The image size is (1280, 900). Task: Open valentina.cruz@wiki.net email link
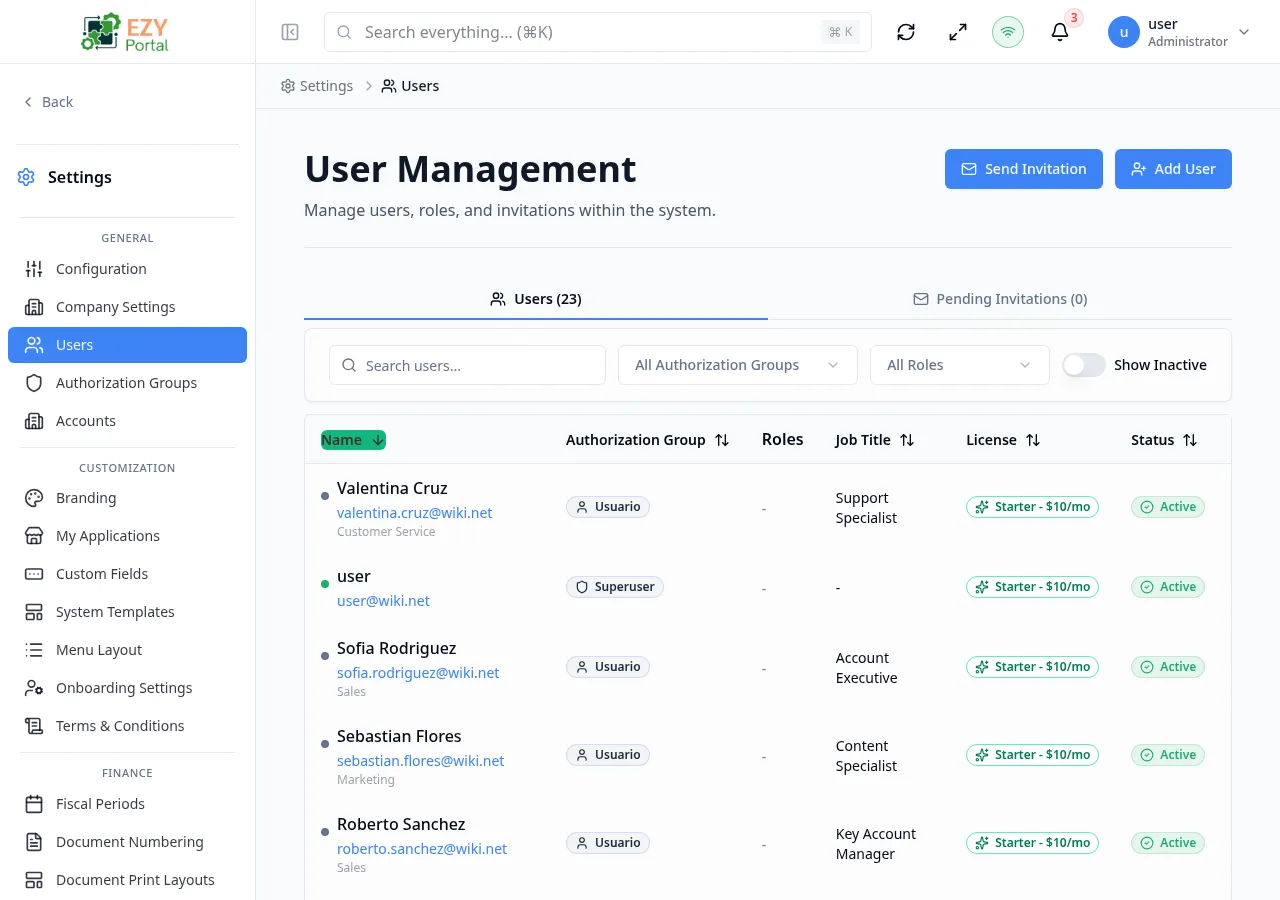(414, 513)
